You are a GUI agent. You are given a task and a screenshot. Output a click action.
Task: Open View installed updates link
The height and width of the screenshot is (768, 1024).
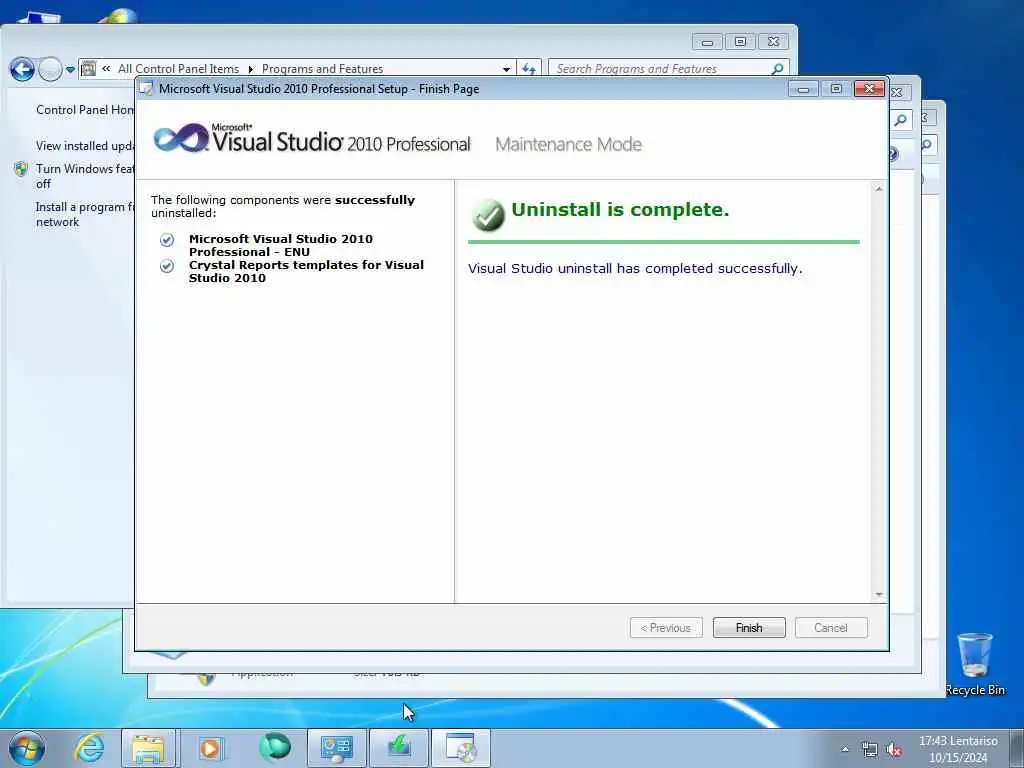(85, 146)
